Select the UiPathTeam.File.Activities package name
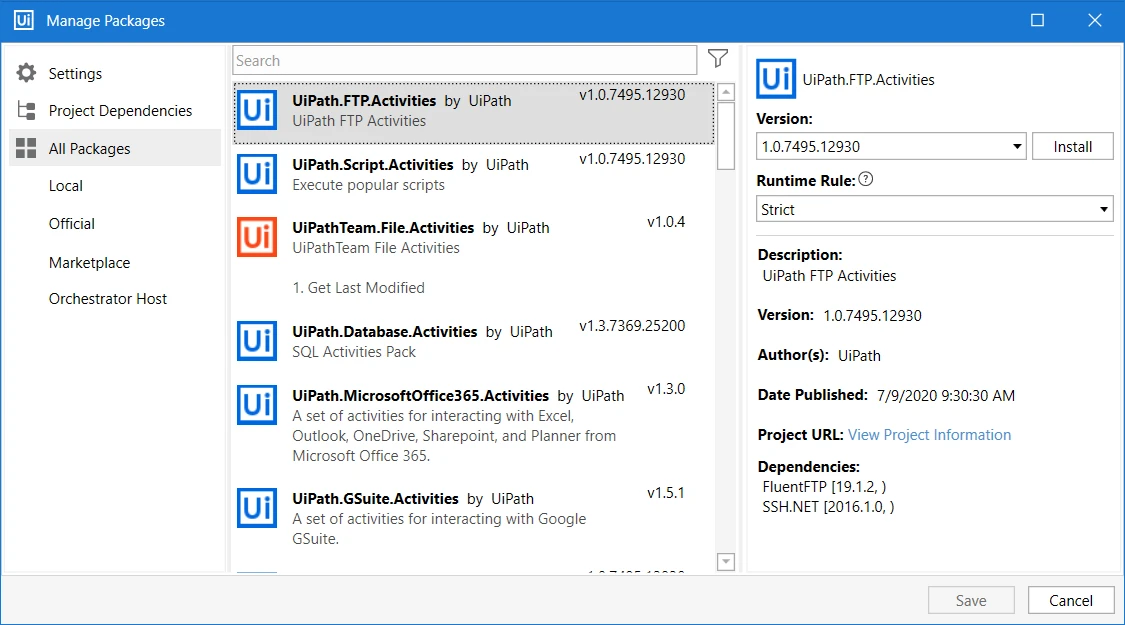Image resolution: width=1125 pixels, height=625 pixels. (383, 227)
